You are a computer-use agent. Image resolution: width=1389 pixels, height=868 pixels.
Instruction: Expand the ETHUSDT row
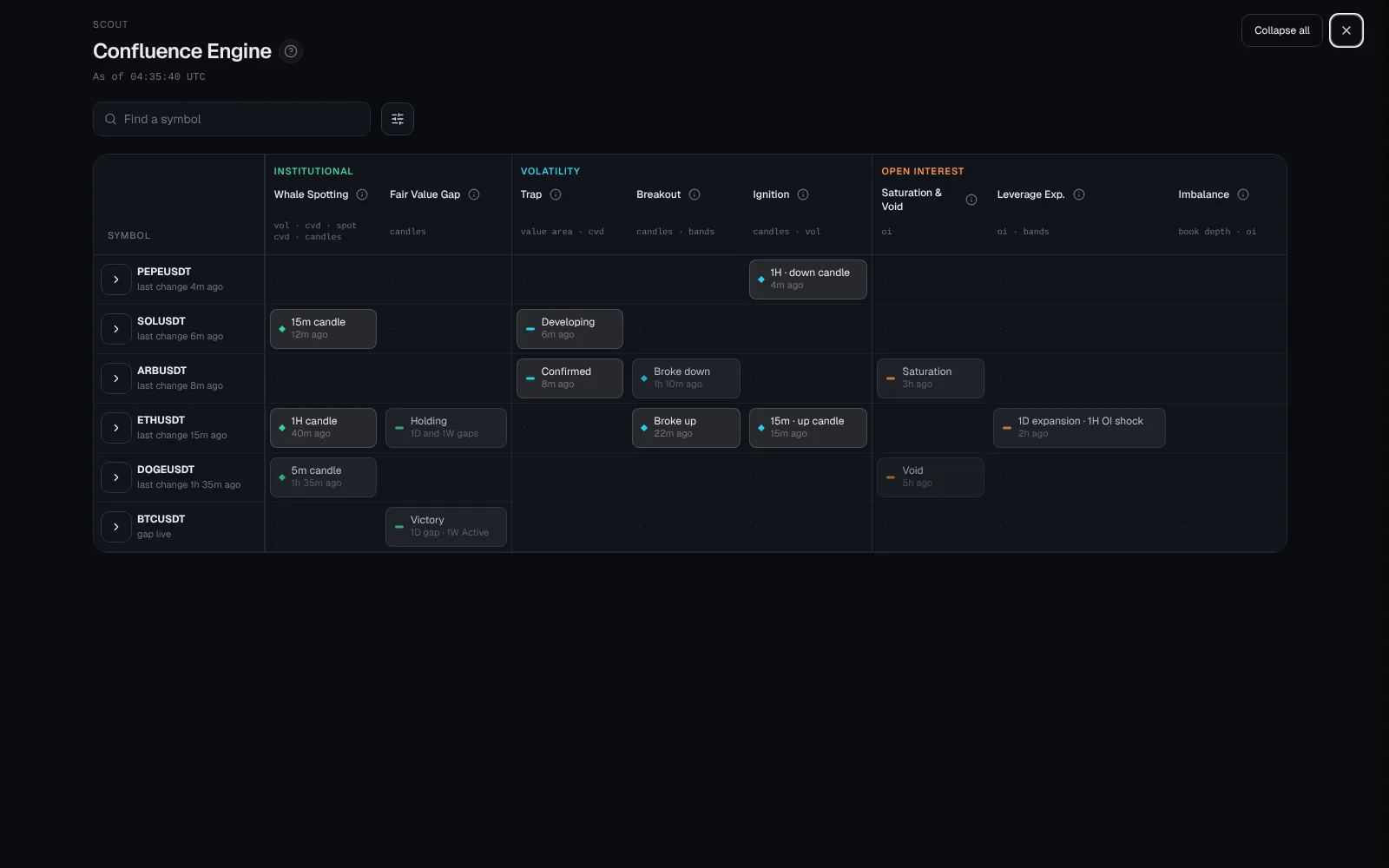(x=116, y=428)
